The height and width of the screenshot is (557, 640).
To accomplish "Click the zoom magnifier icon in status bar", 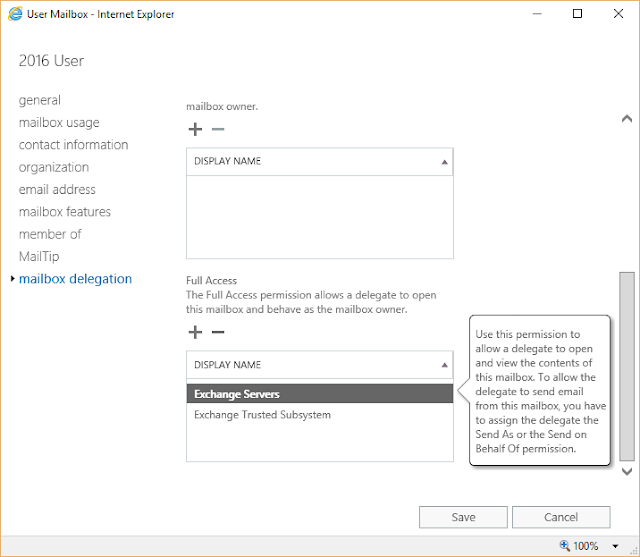I will click(564, 545).
